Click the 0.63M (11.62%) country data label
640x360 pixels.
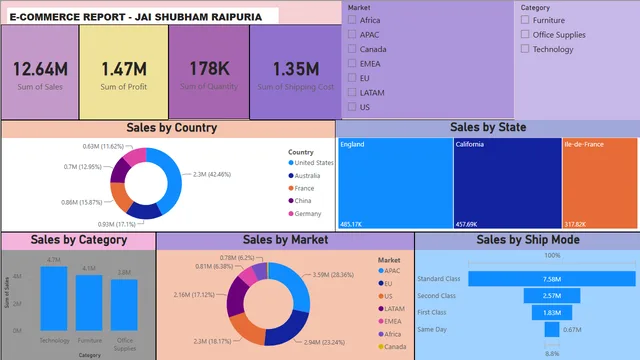tap(103, 146)
